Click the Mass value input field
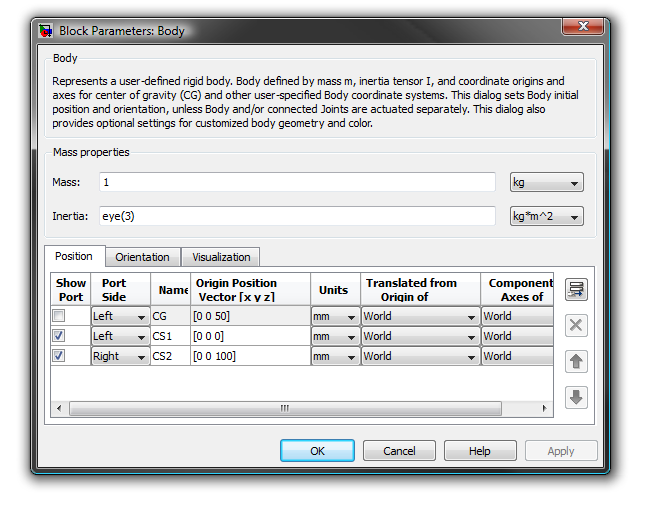This screenshot has height=511, width=663. click(x=297, y=183)
